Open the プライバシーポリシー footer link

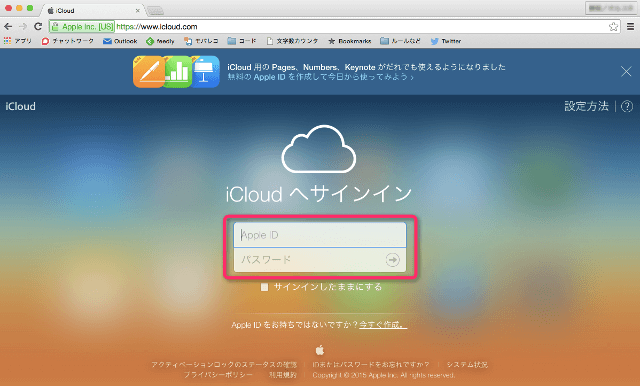coord(218,375)
